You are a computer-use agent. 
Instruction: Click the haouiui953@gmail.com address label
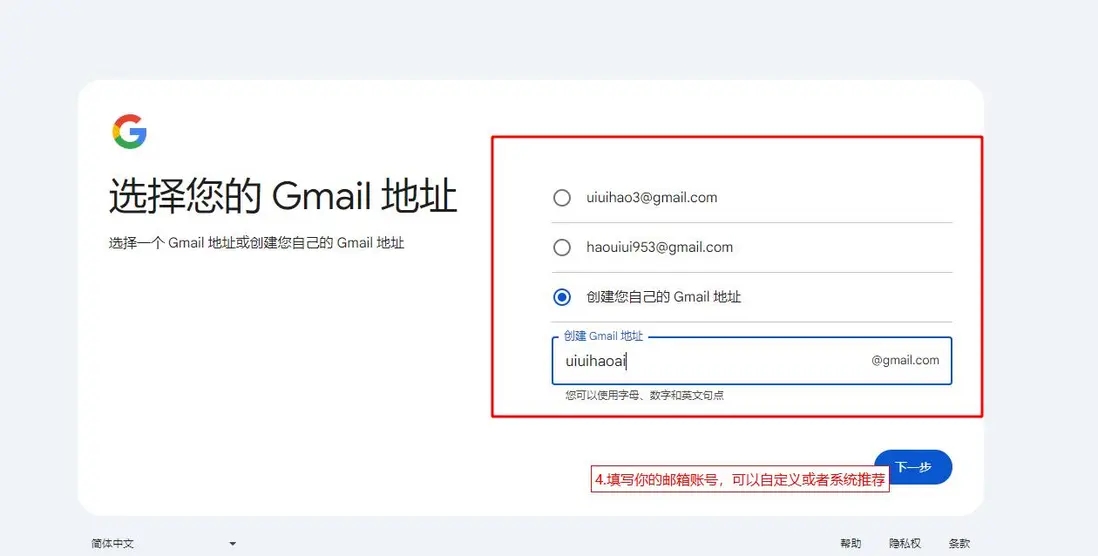click(x=660, y=247)
